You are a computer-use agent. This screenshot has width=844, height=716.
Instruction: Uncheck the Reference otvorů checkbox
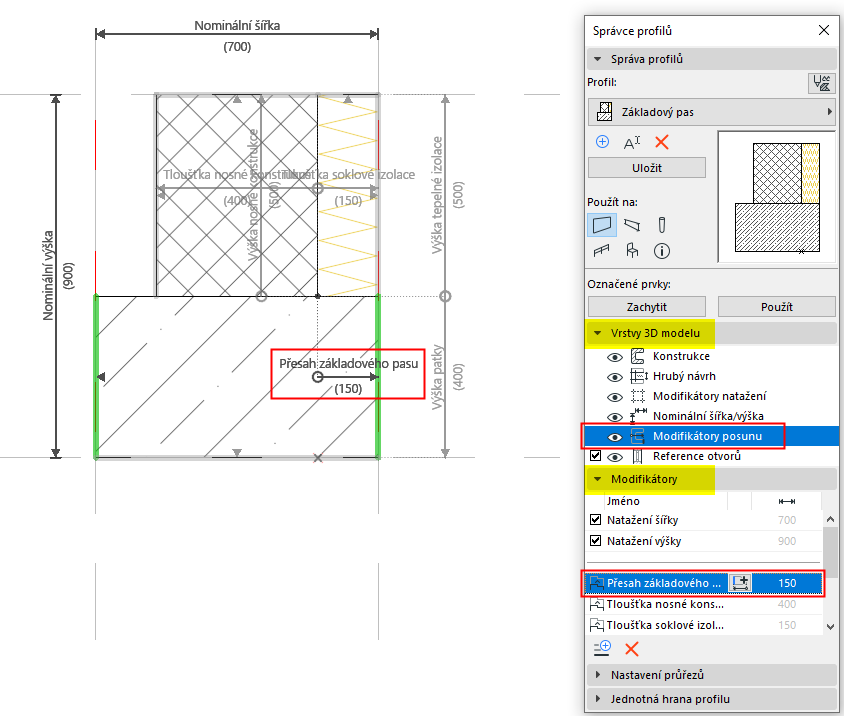pyautogui.click(x=595, y=455)
